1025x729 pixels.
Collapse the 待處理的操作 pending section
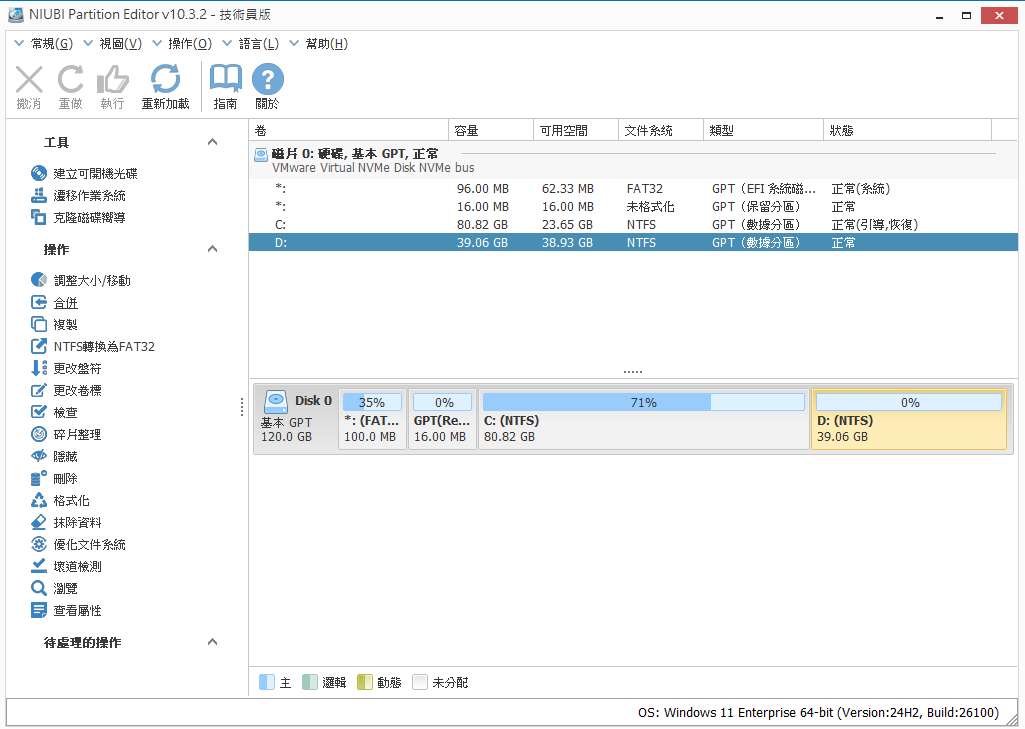click(212, 642)
